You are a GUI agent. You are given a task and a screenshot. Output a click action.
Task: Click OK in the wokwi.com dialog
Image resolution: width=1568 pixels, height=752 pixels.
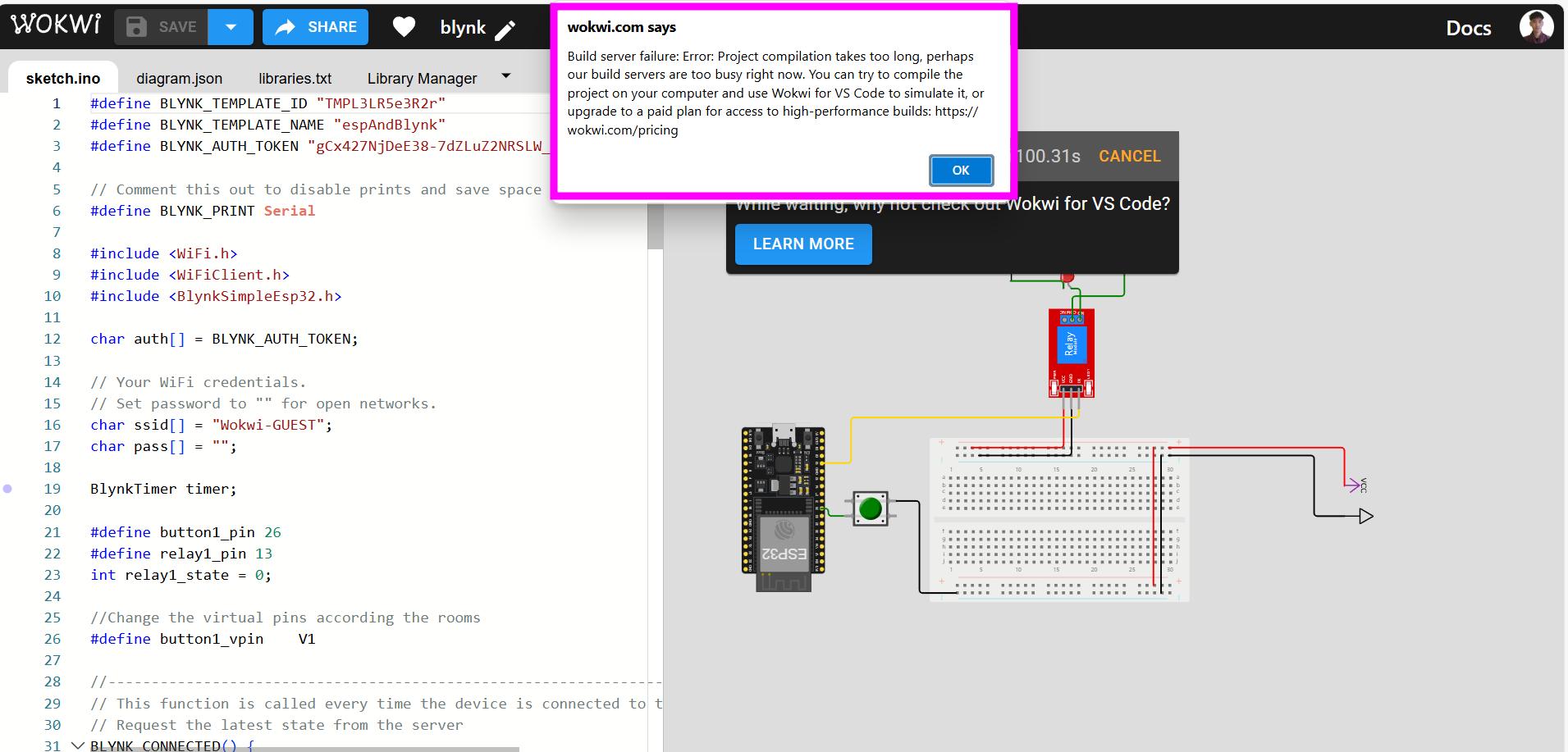[x=961, y=171]
